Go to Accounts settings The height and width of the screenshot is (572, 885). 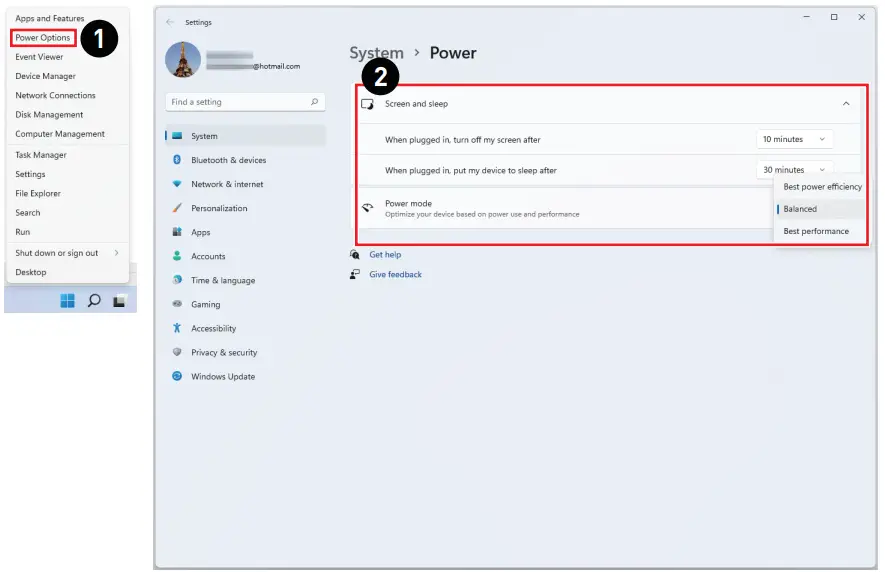point(208,256)
